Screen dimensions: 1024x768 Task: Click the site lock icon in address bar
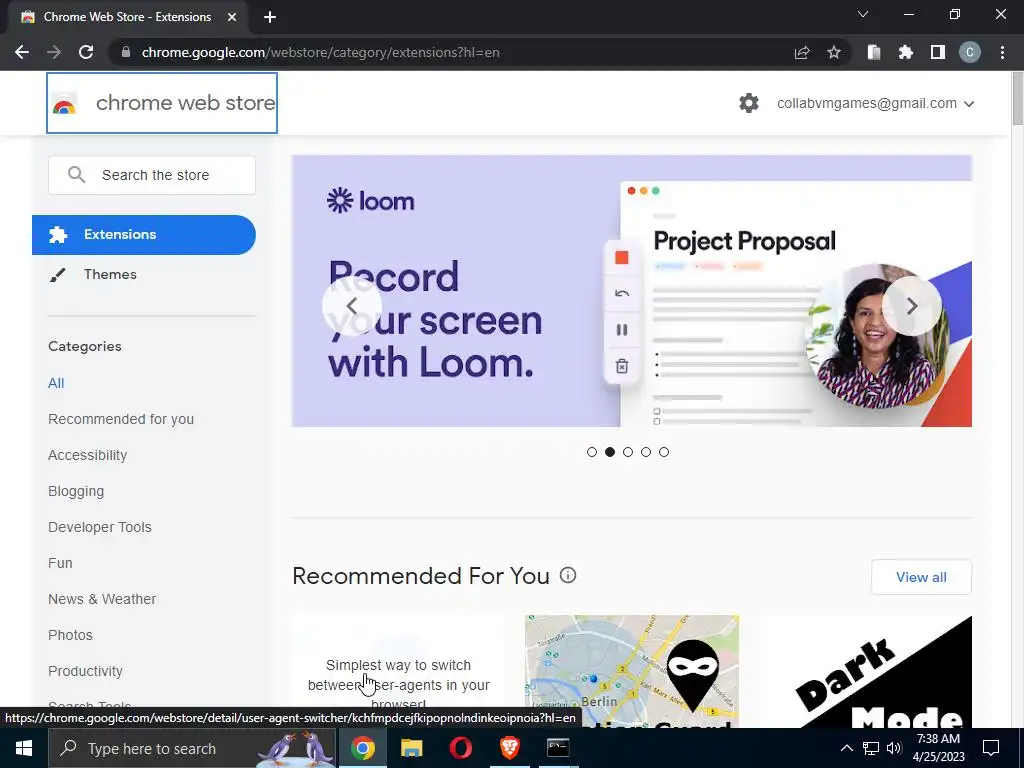[127, 52]
